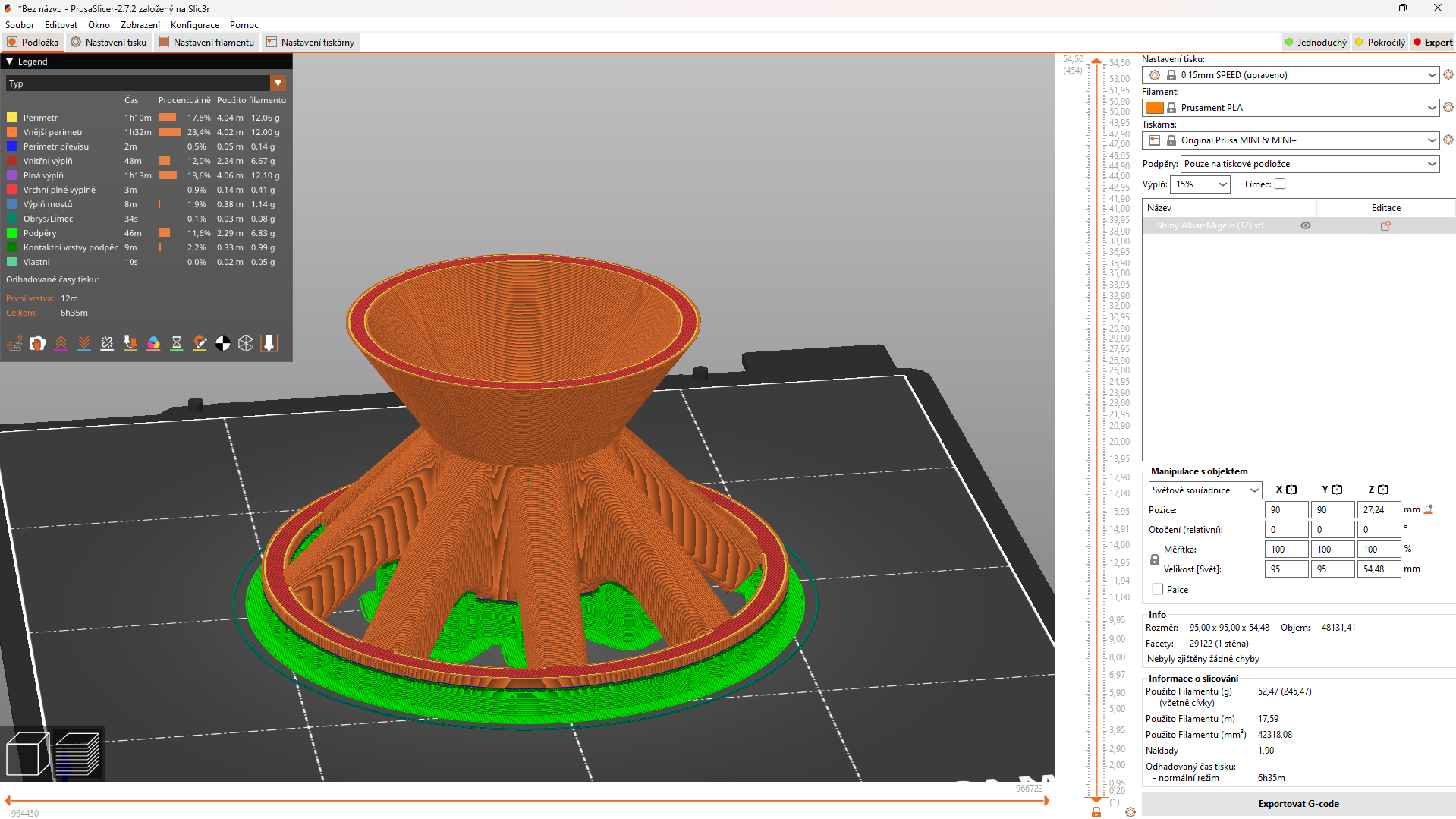This screenshot has height=819, width=1456.
Task: Select Pokročilý mode
Action: (x=1380, y=43)
